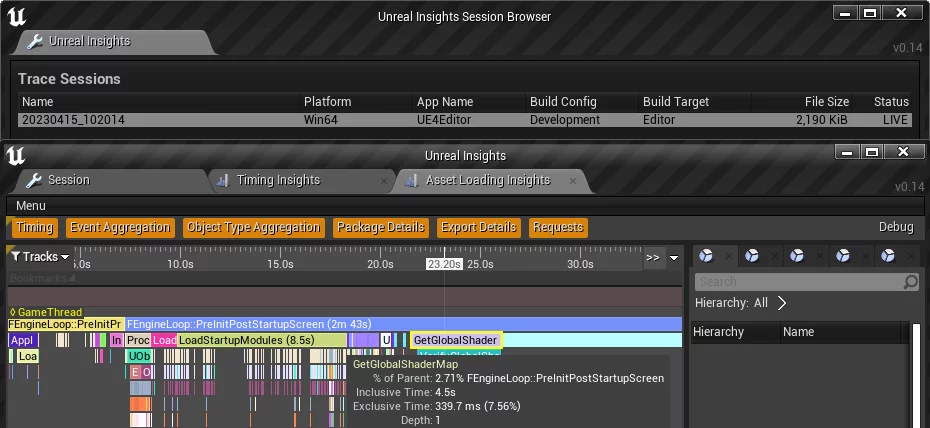Select the first panel tab icon above Search

pos(707,256)
